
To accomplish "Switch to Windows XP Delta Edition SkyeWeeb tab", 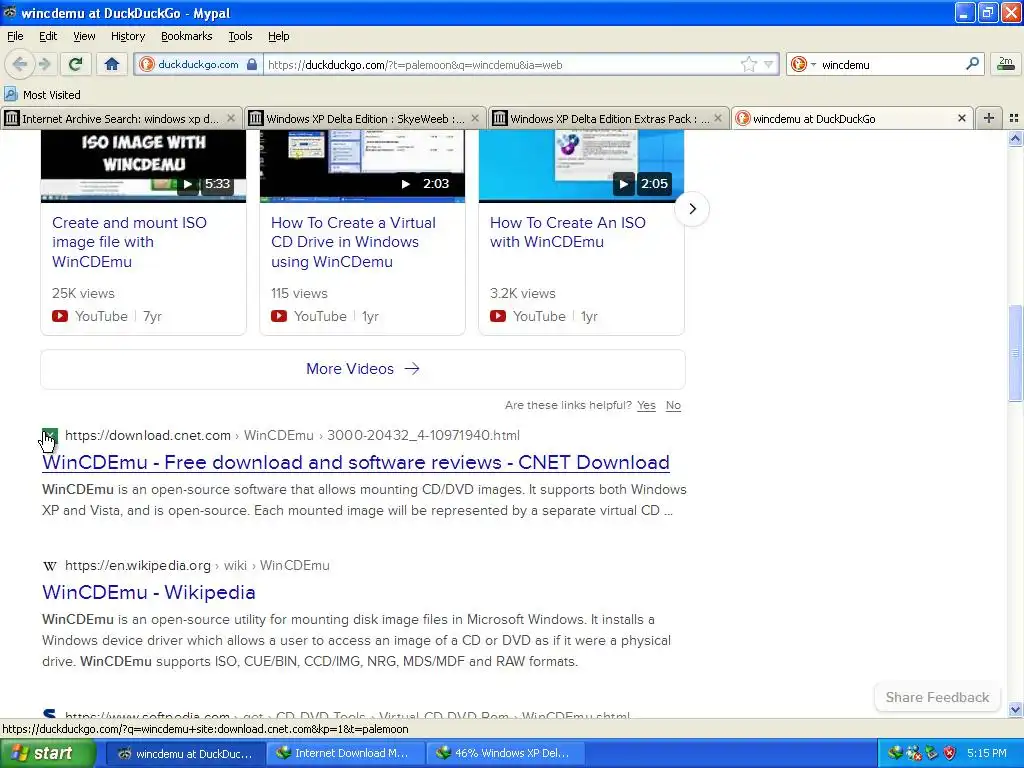I will click(x=365, y=118).
